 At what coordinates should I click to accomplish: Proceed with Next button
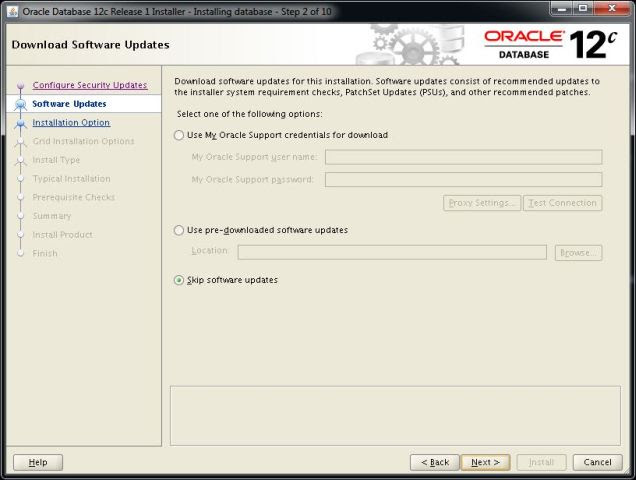[485, 462]
